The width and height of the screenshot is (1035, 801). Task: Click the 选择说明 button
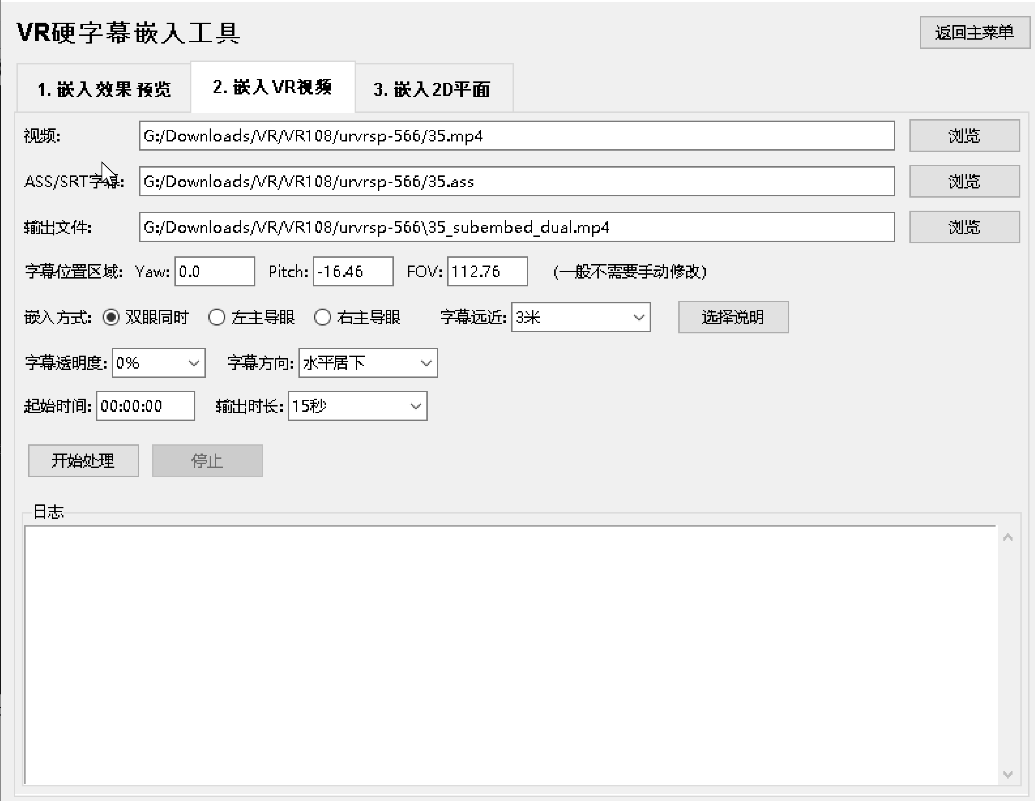click(x=733, y=318)
